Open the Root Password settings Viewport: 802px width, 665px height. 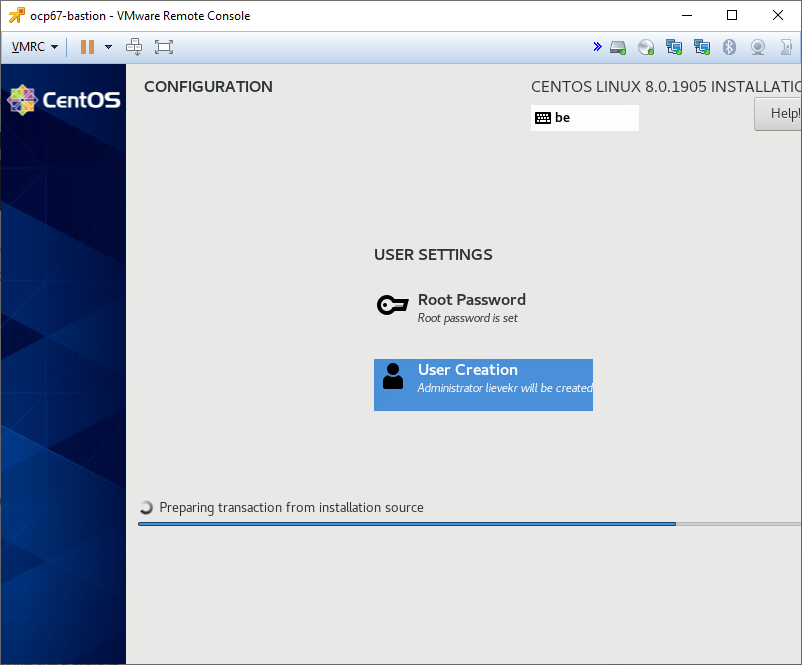452,308
